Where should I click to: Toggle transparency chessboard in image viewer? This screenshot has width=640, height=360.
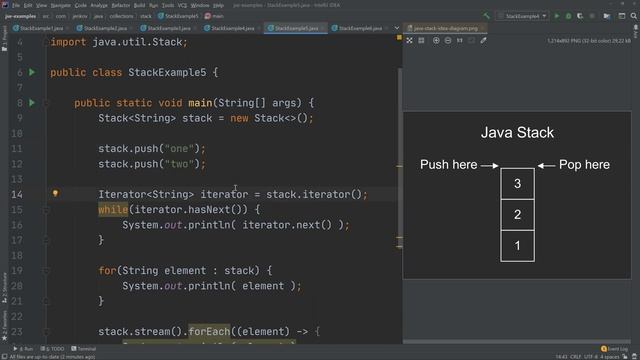(409, 40)
